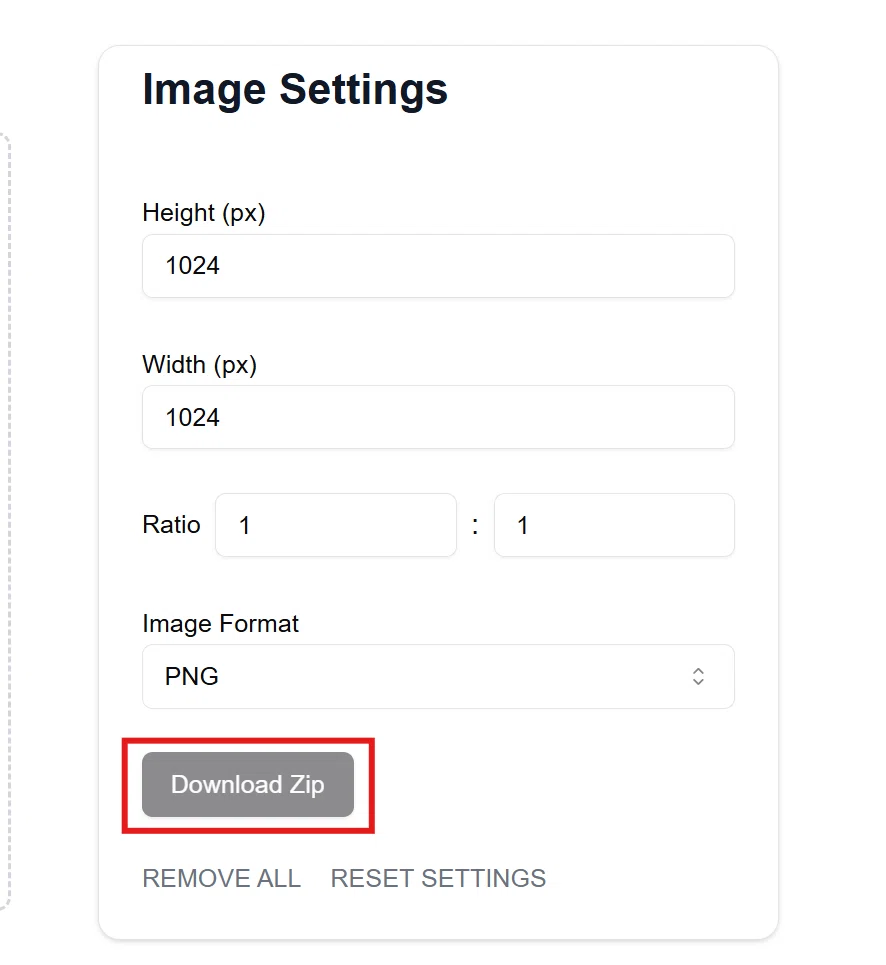Click the second Ratio input box
The height and width of the screenshot is (965, 886).
tap(614, 525)
